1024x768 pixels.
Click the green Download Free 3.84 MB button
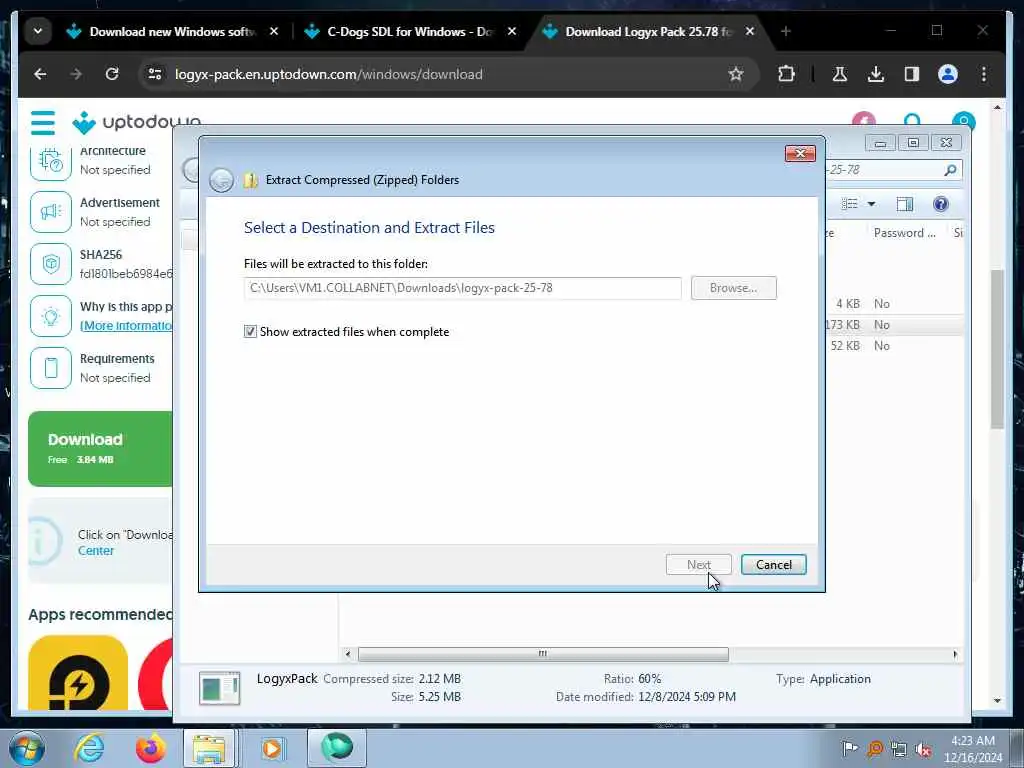tap(100, 449)
